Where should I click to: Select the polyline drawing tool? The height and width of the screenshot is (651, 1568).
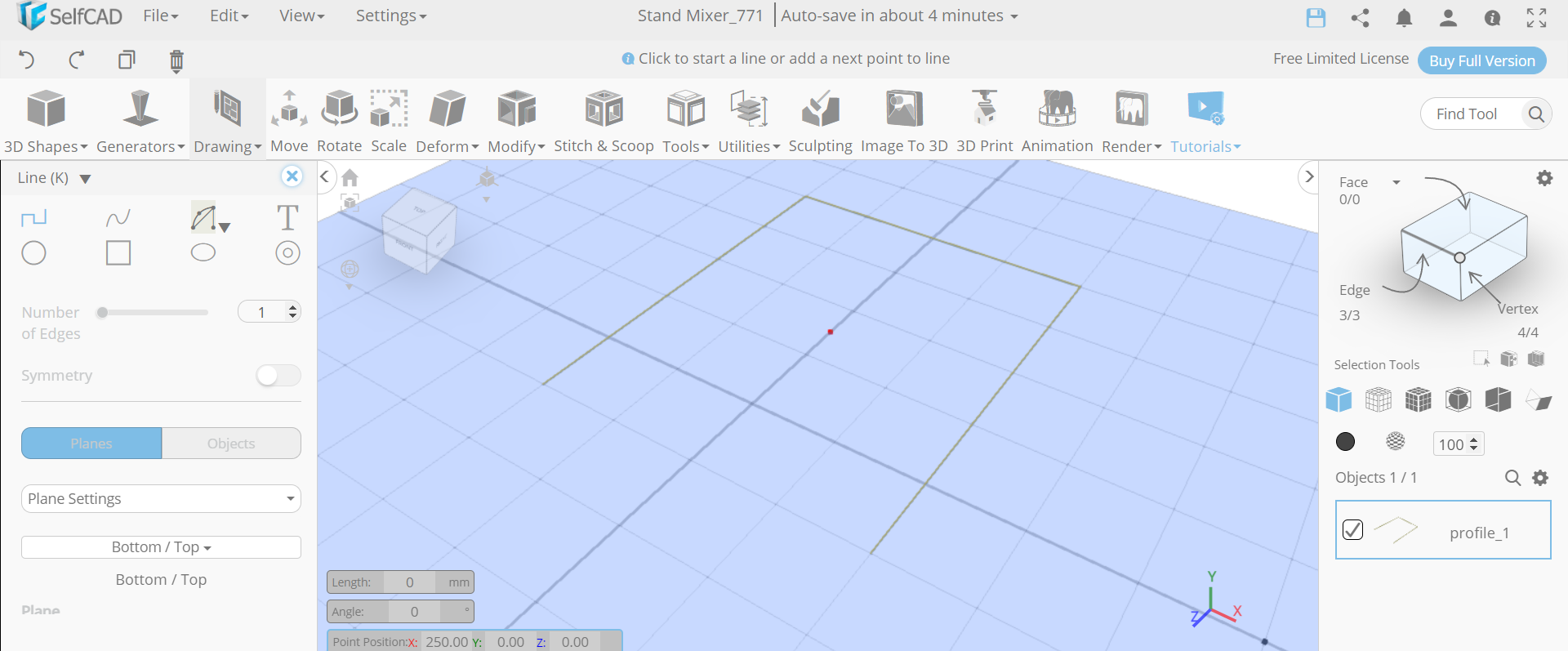(33, 217)
